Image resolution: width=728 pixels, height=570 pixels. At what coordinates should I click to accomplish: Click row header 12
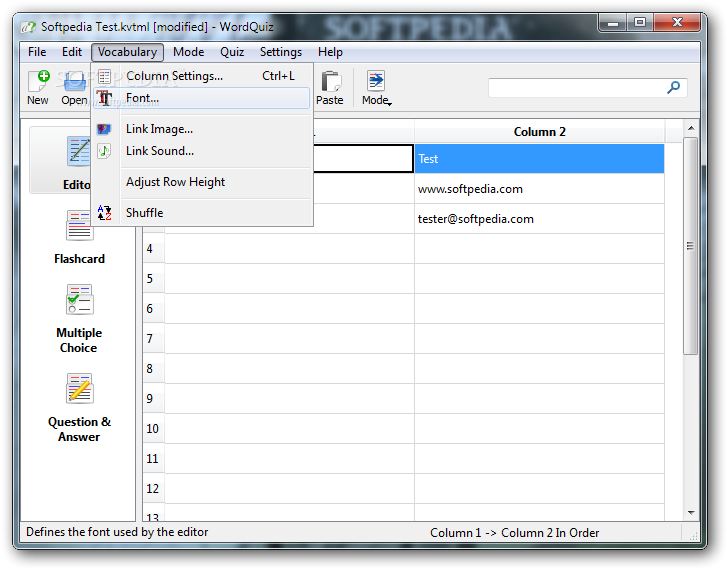154,489
